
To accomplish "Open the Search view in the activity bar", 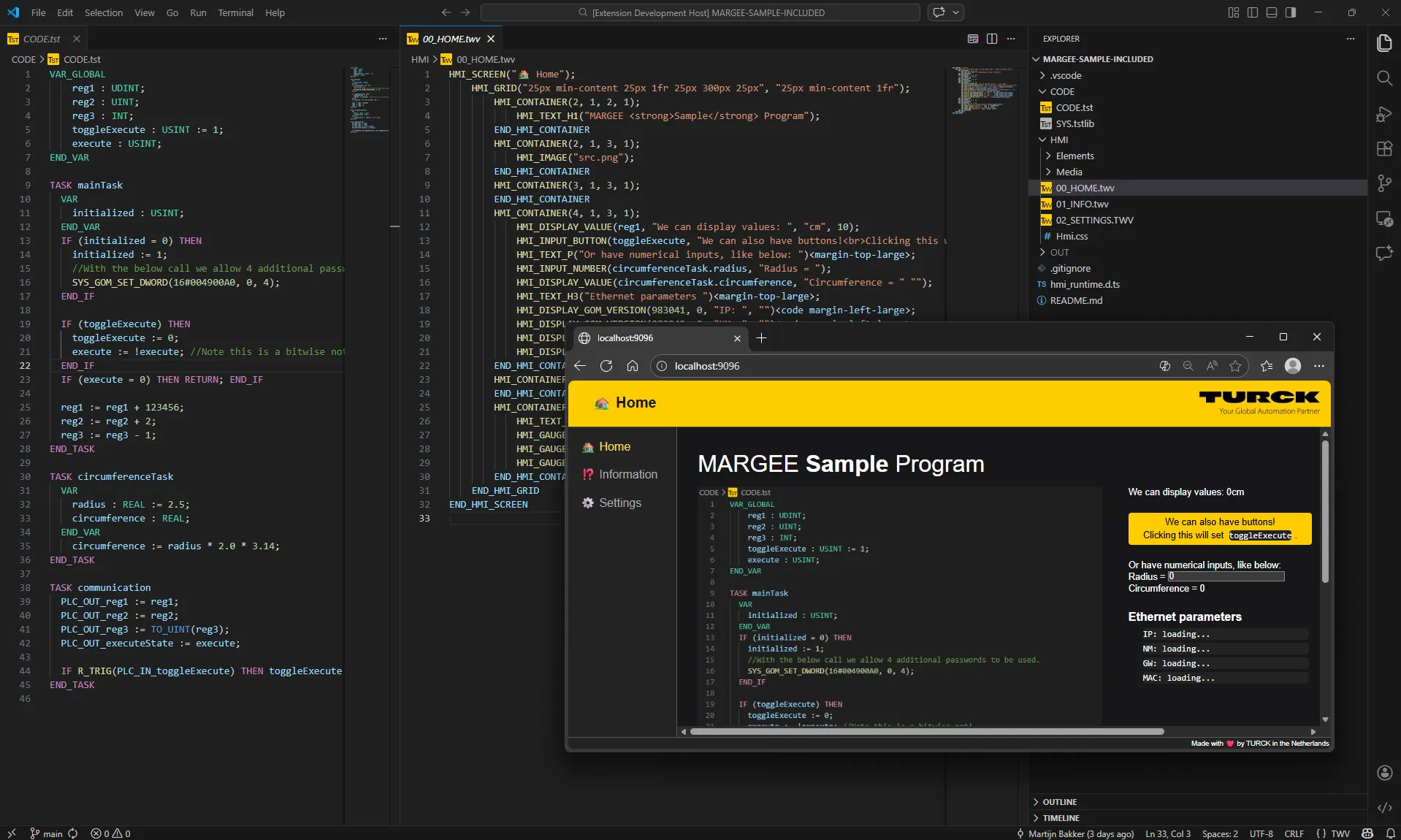I will [x=1384, y=78].
